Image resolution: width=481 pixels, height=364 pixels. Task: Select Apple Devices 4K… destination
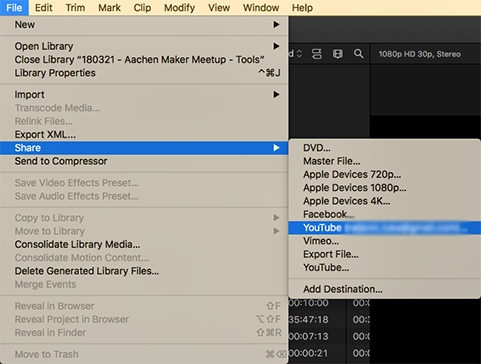pos(385,201)
